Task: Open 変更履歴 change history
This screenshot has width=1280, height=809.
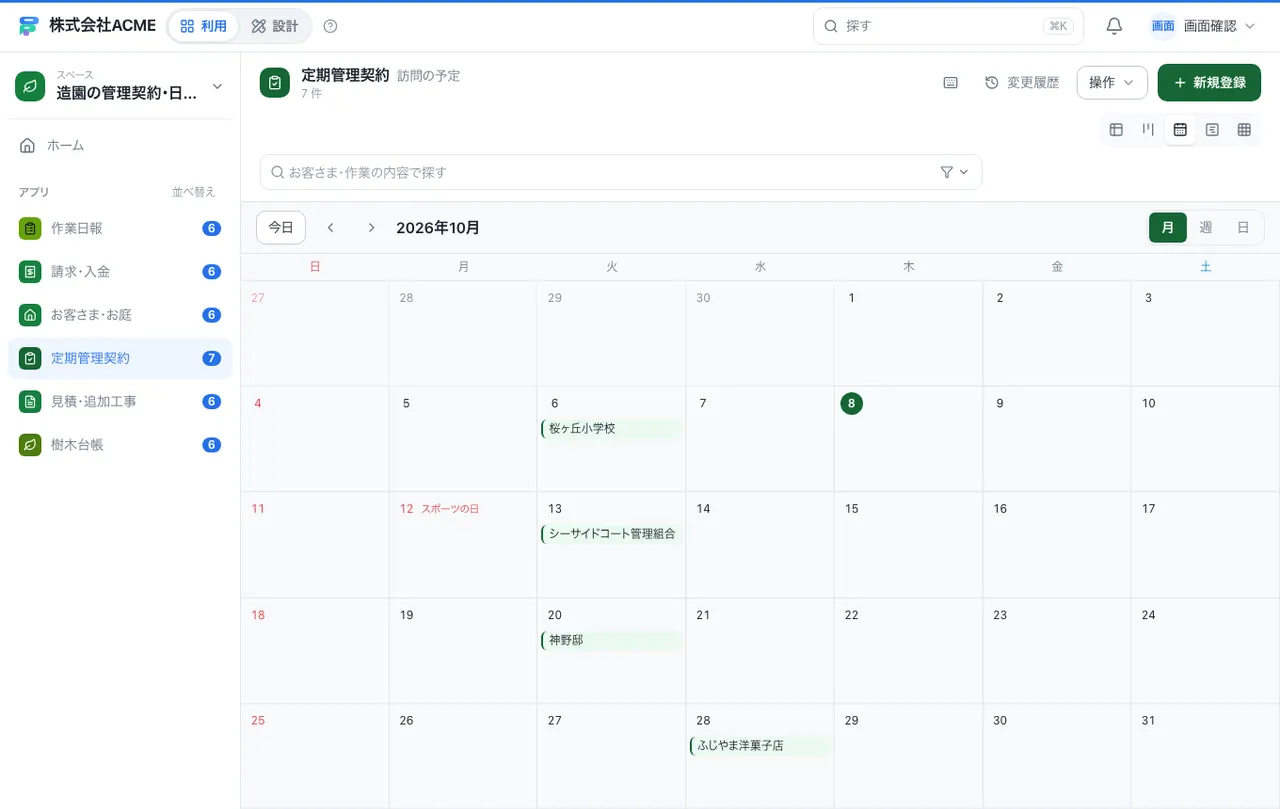Action: [1022, 83]
